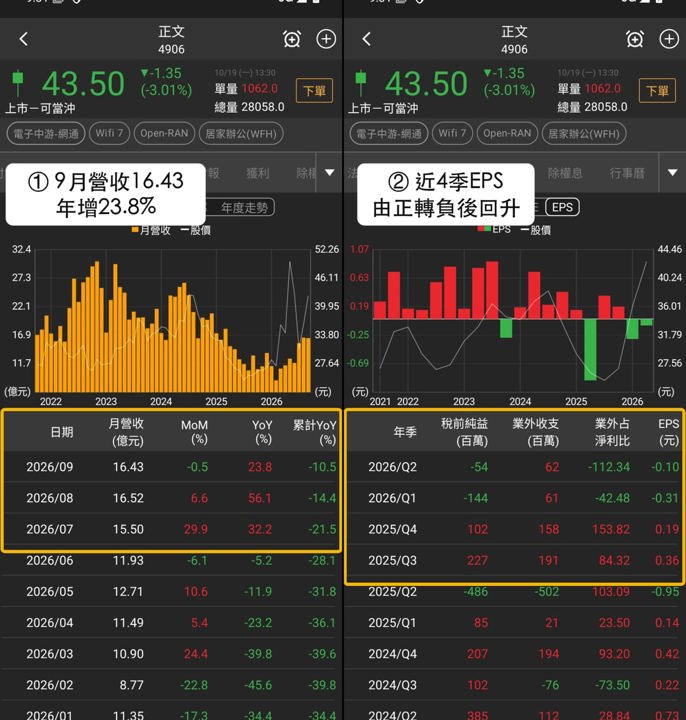Select the 2026/08 revenue row
The height and width of the screenshot is (720, 686).
click(171, 498)
